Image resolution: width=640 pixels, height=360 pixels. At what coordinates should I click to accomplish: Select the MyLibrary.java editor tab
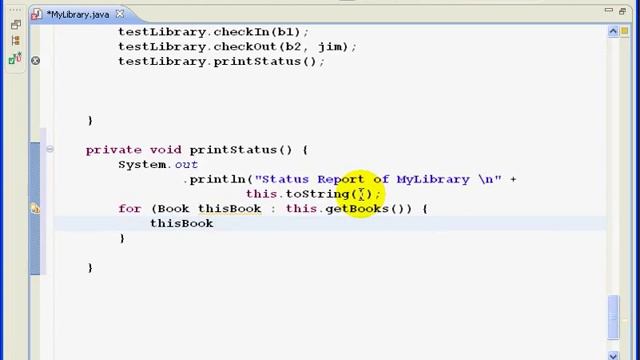click(78, 15)
